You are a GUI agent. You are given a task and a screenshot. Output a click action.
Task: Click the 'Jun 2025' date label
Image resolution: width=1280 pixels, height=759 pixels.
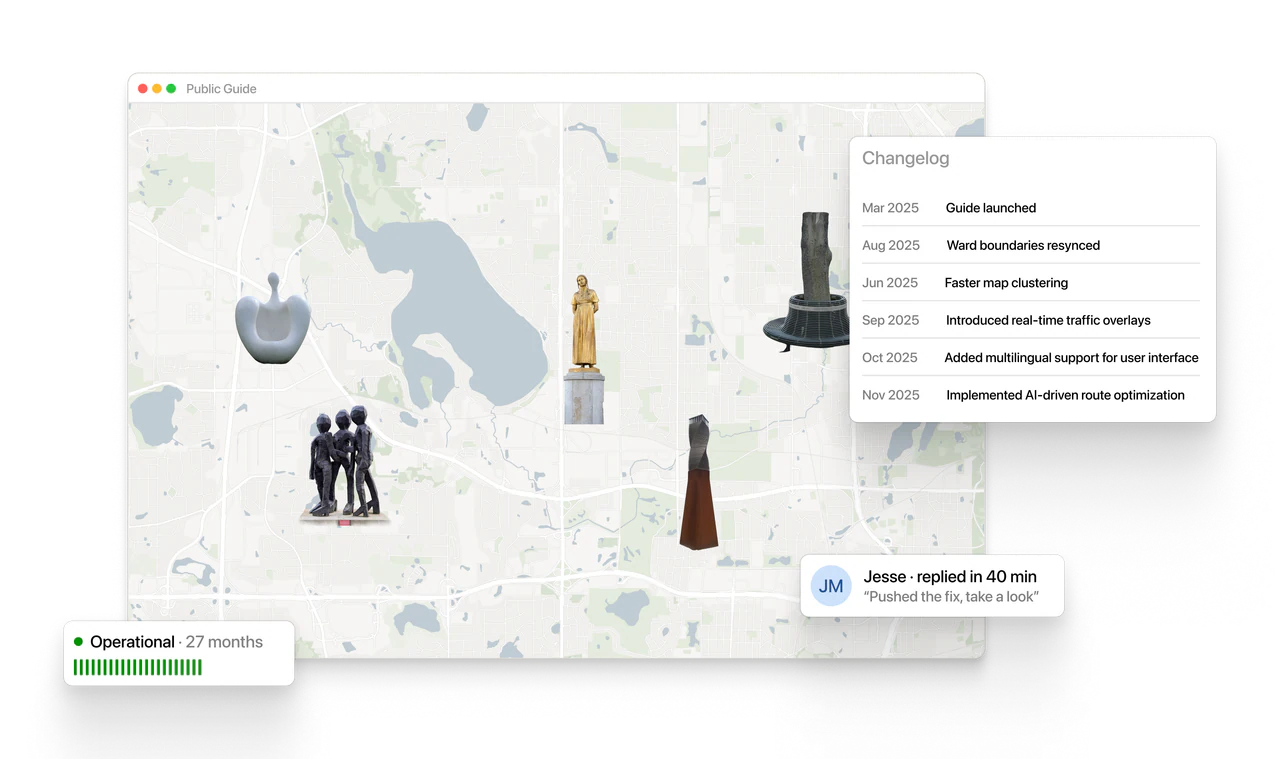click(890, 283)
